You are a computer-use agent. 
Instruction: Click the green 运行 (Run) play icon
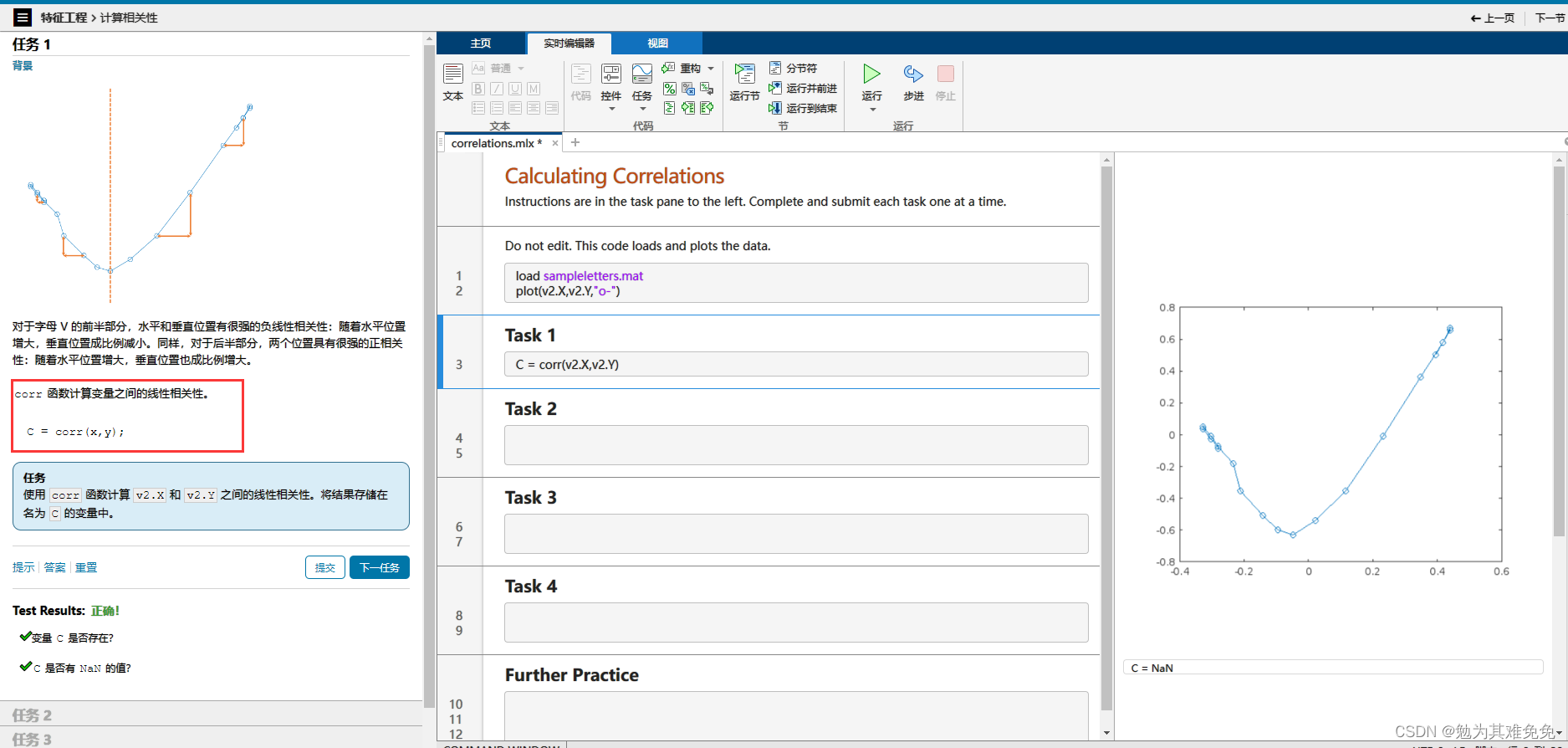(x=871, y=74)
